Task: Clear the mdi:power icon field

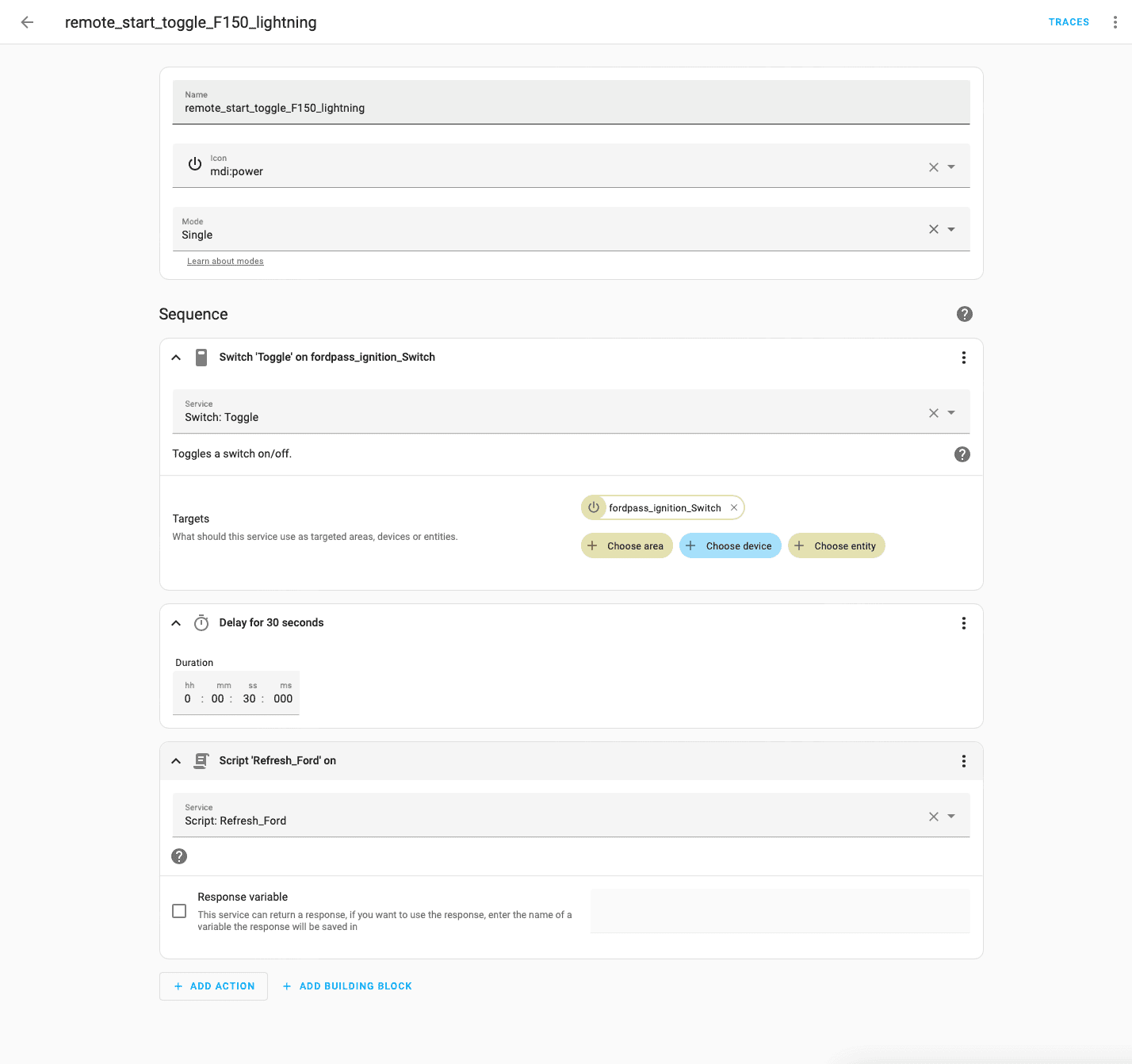Action: coord(933,167)
